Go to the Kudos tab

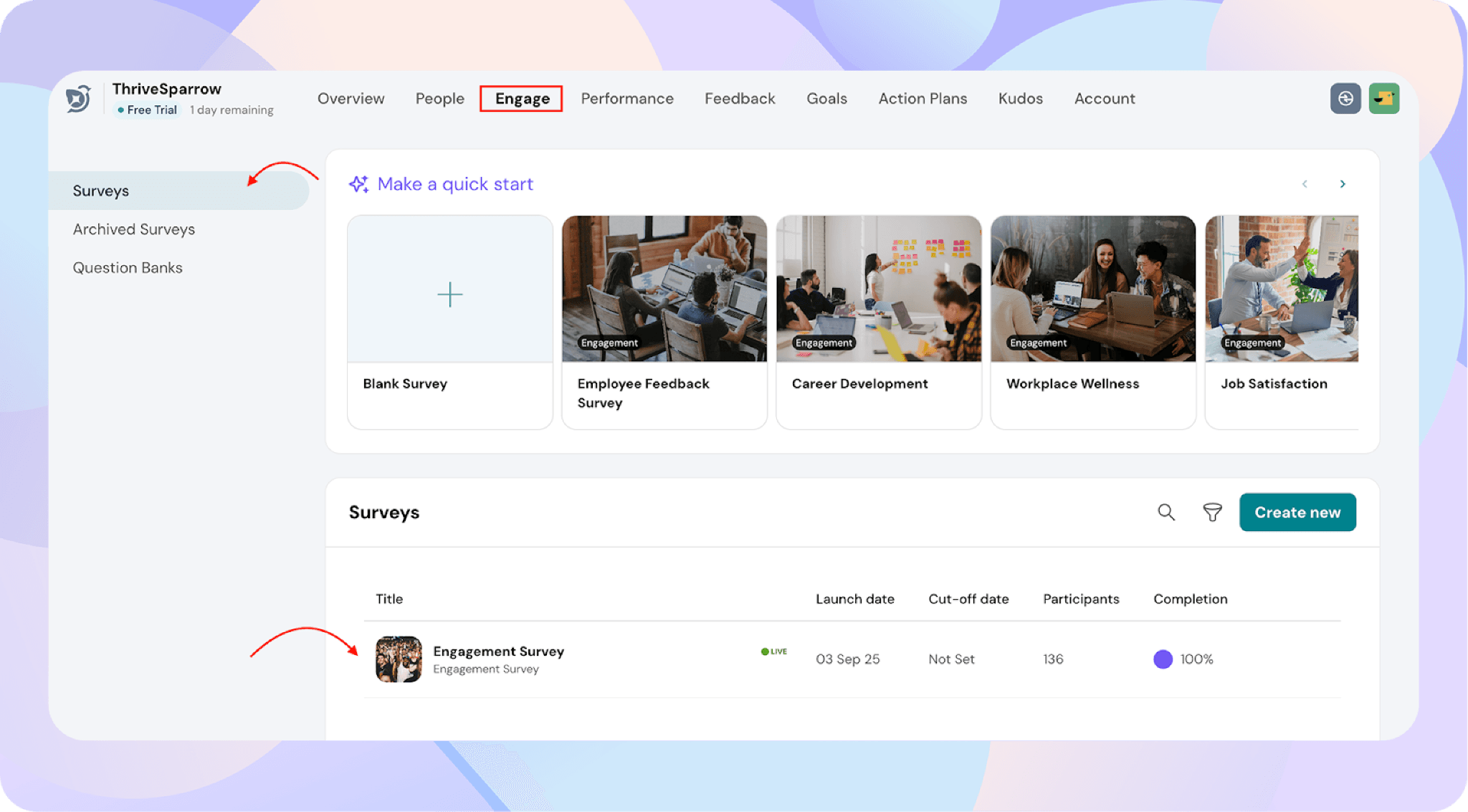(x=1020, y=98)
